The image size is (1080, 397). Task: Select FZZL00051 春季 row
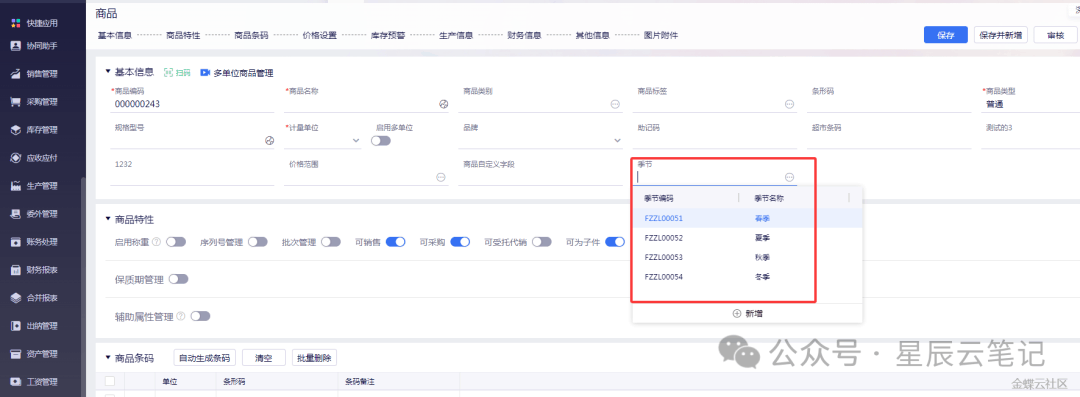(747, 218)
